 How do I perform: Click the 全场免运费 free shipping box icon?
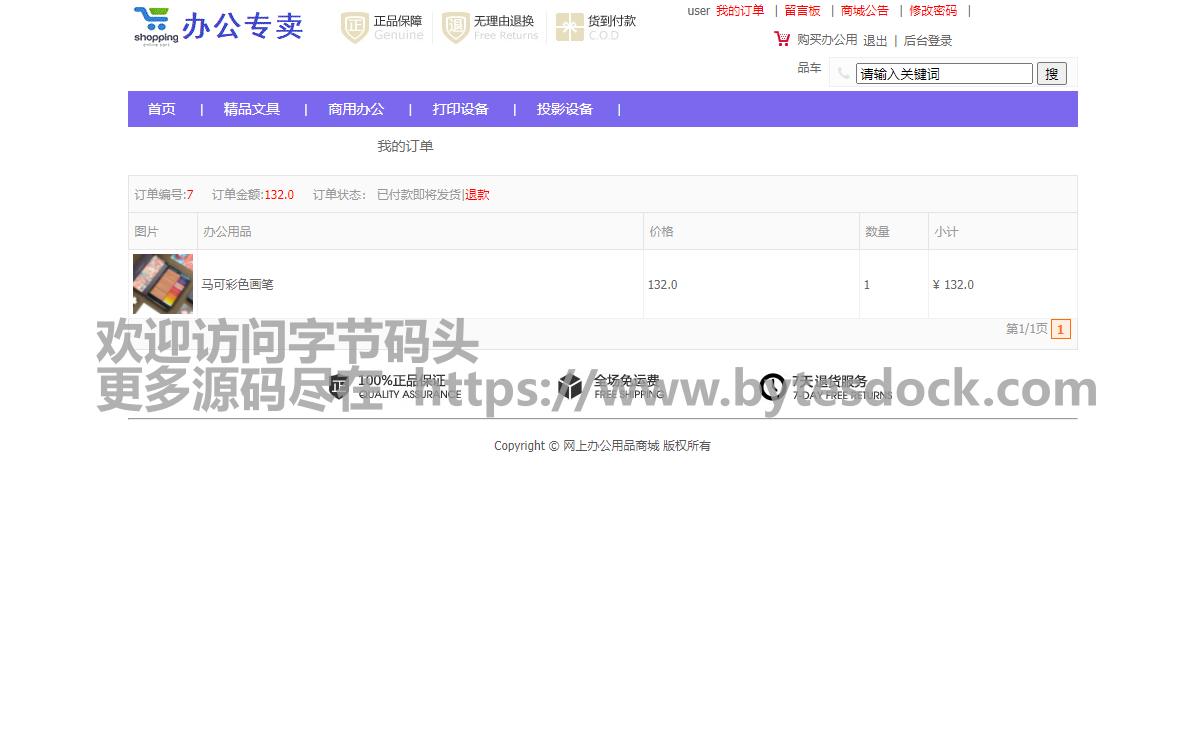pyautogui.click(x=570, y=386)
